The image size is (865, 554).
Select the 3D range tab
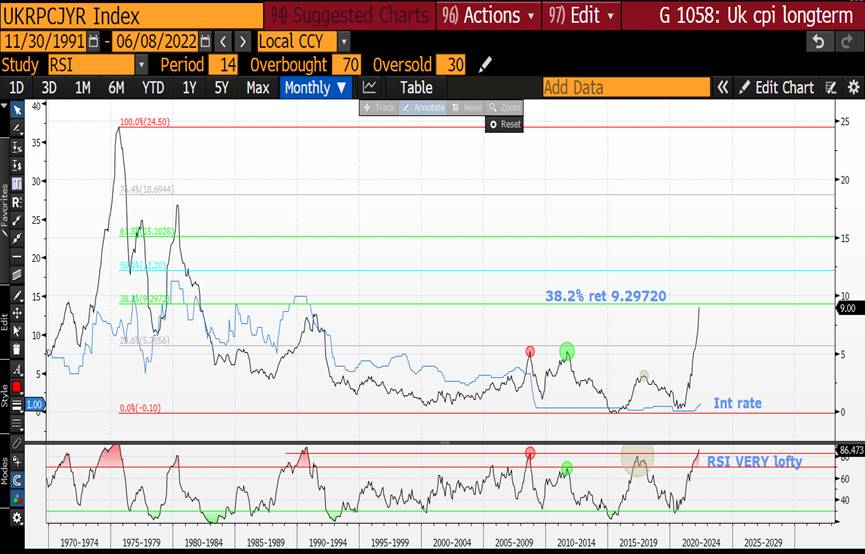tap(49, 87)
